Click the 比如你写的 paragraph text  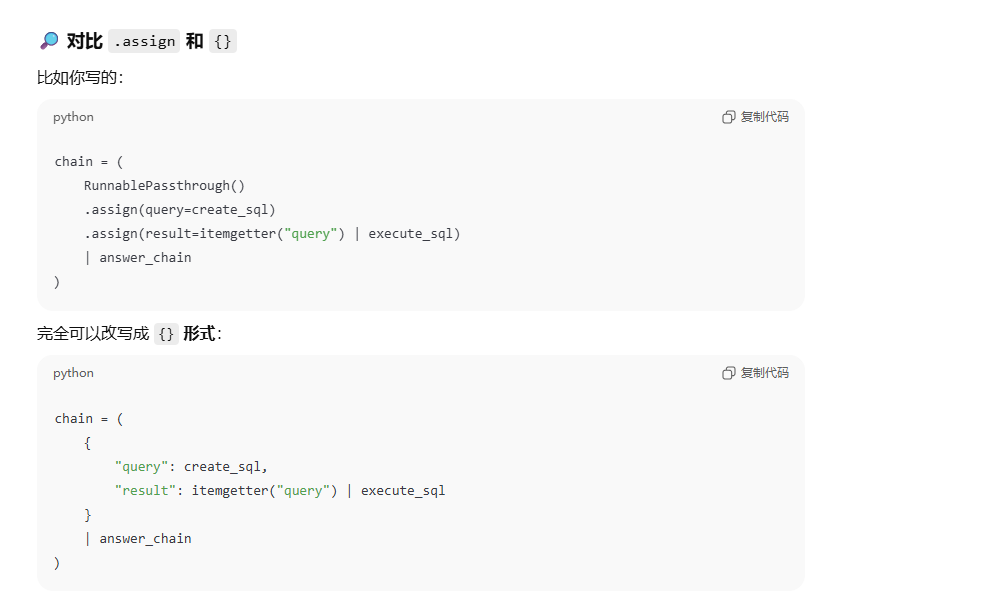[x=79, y=78]
